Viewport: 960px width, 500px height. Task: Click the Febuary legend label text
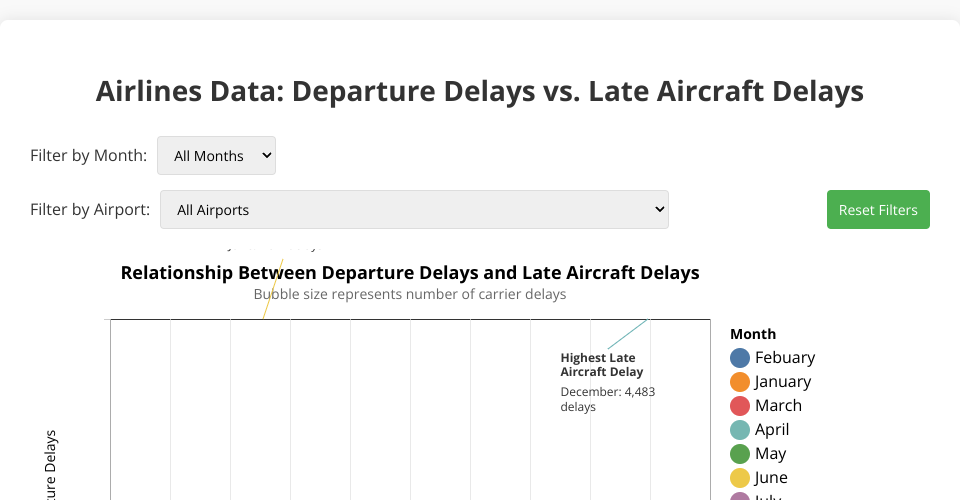click(x=785, y=358)
